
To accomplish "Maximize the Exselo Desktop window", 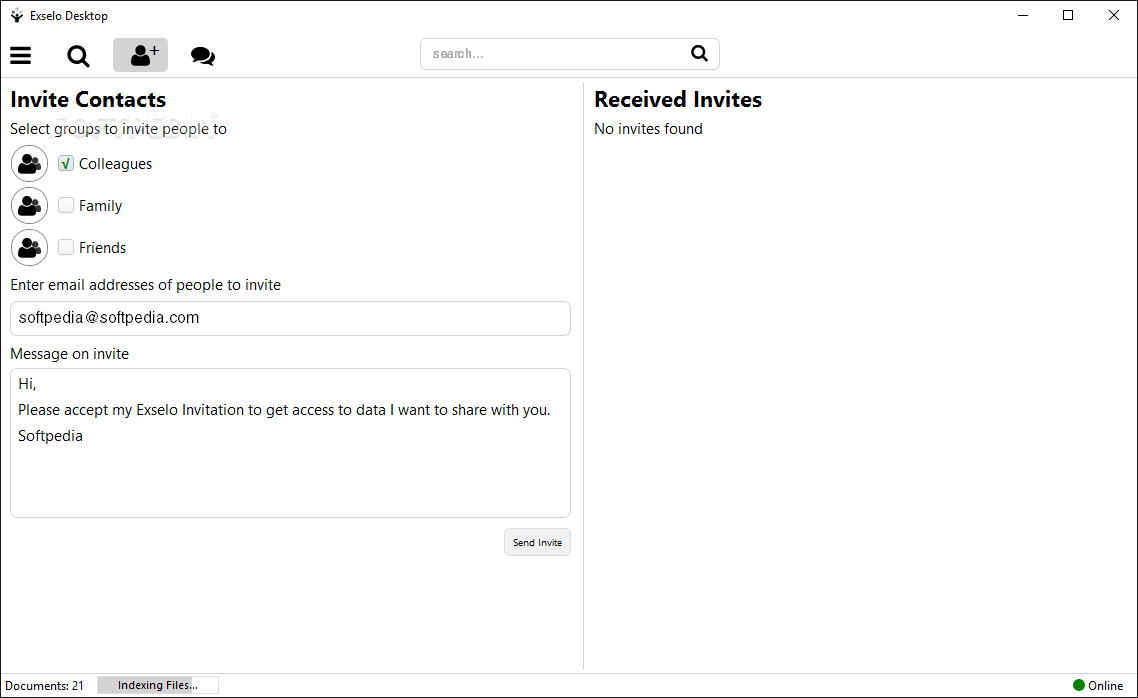I will 1068,15.
